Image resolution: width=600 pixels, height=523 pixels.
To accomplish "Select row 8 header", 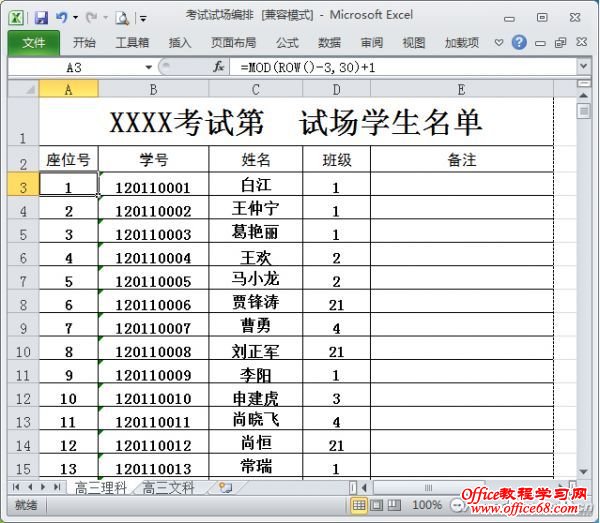I will pos(23,301).
